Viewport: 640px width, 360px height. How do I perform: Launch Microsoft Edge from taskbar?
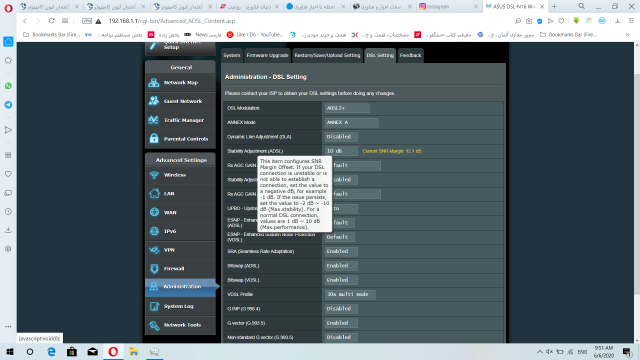tap(51, 351)
